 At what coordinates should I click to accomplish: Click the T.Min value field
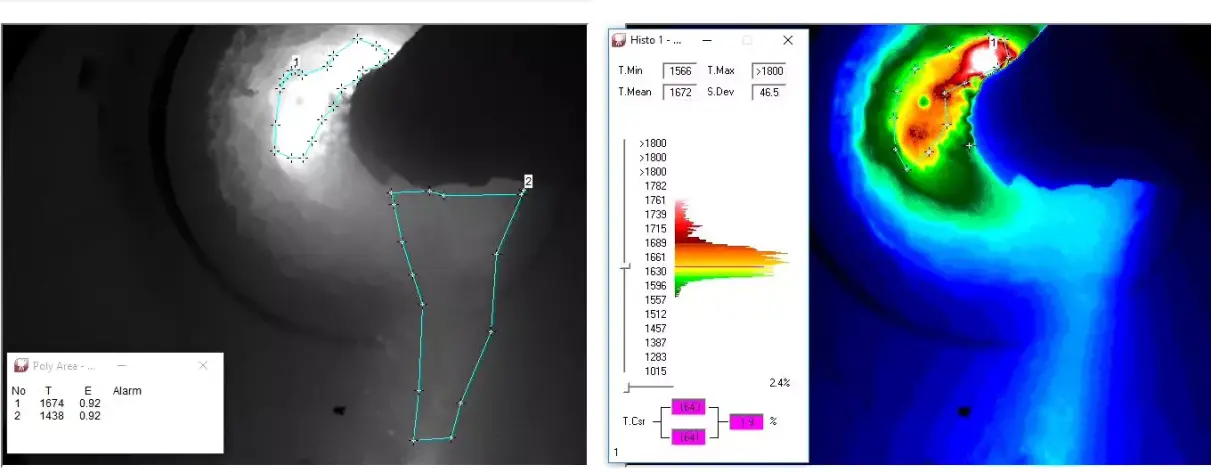[x=679, y=71]
